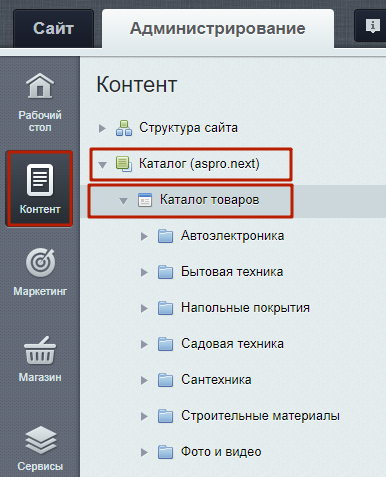Open the Садовая техника section
This screenshot has width=386, height=477.
pyautogui.click(x=232, y=344)
